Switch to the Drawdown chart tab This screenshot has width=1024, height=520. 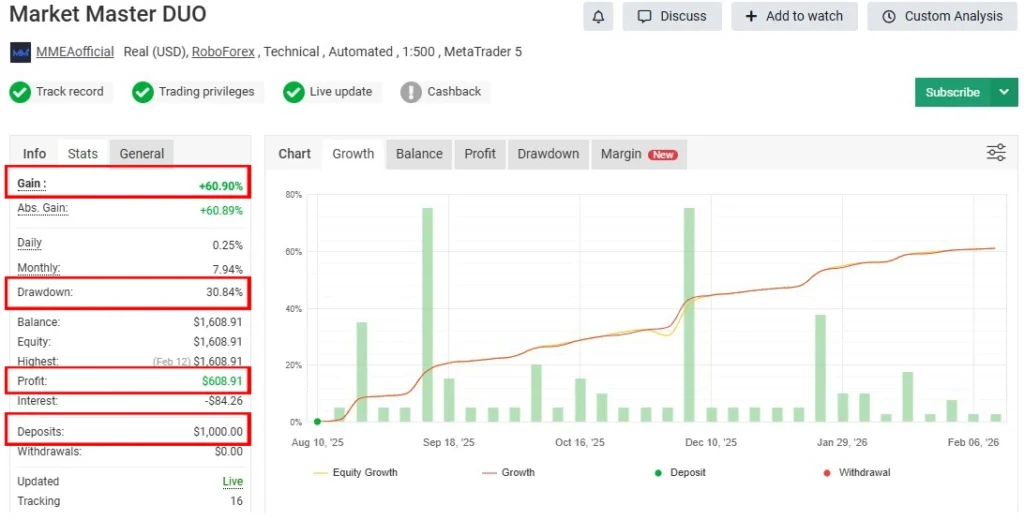[549, 154]
